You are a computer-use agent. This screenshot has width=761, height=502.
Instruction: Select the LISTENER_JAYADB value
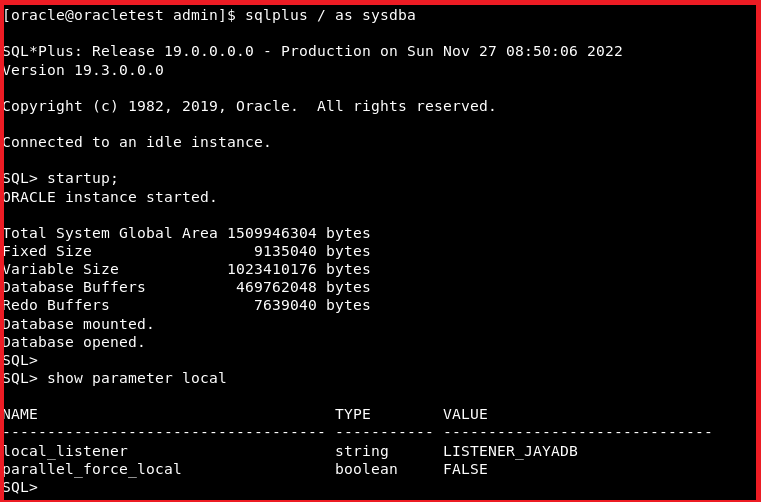[x=510, y=452]
